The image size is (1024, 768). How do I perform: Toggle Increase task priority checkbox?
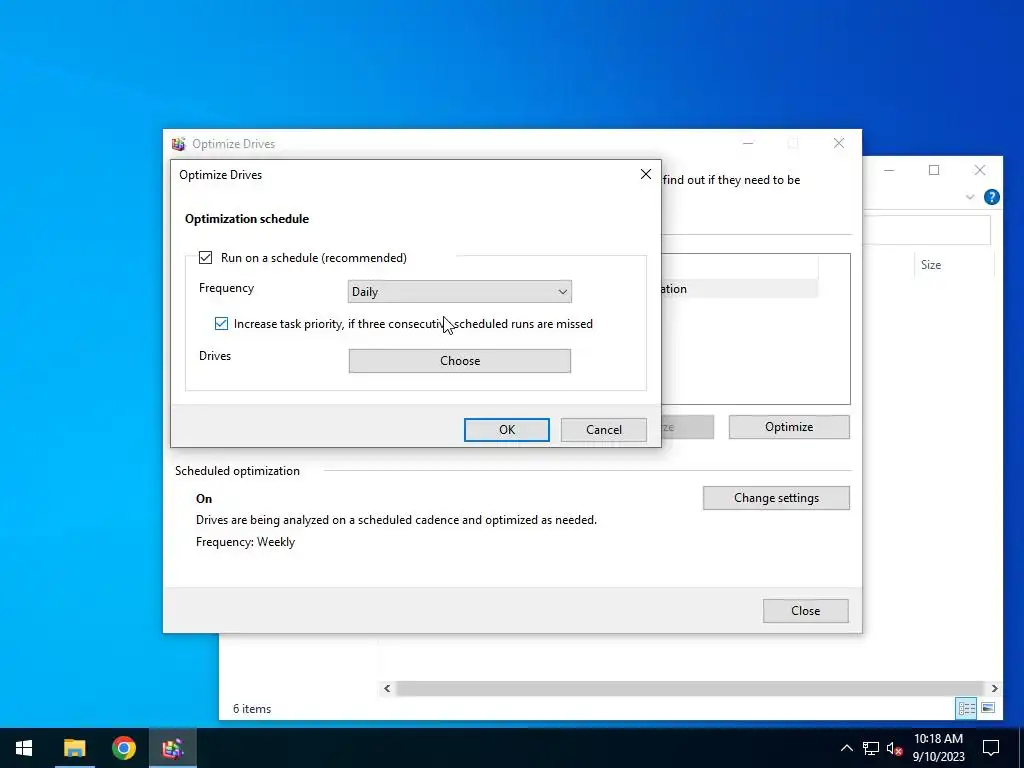pos(221,323)
